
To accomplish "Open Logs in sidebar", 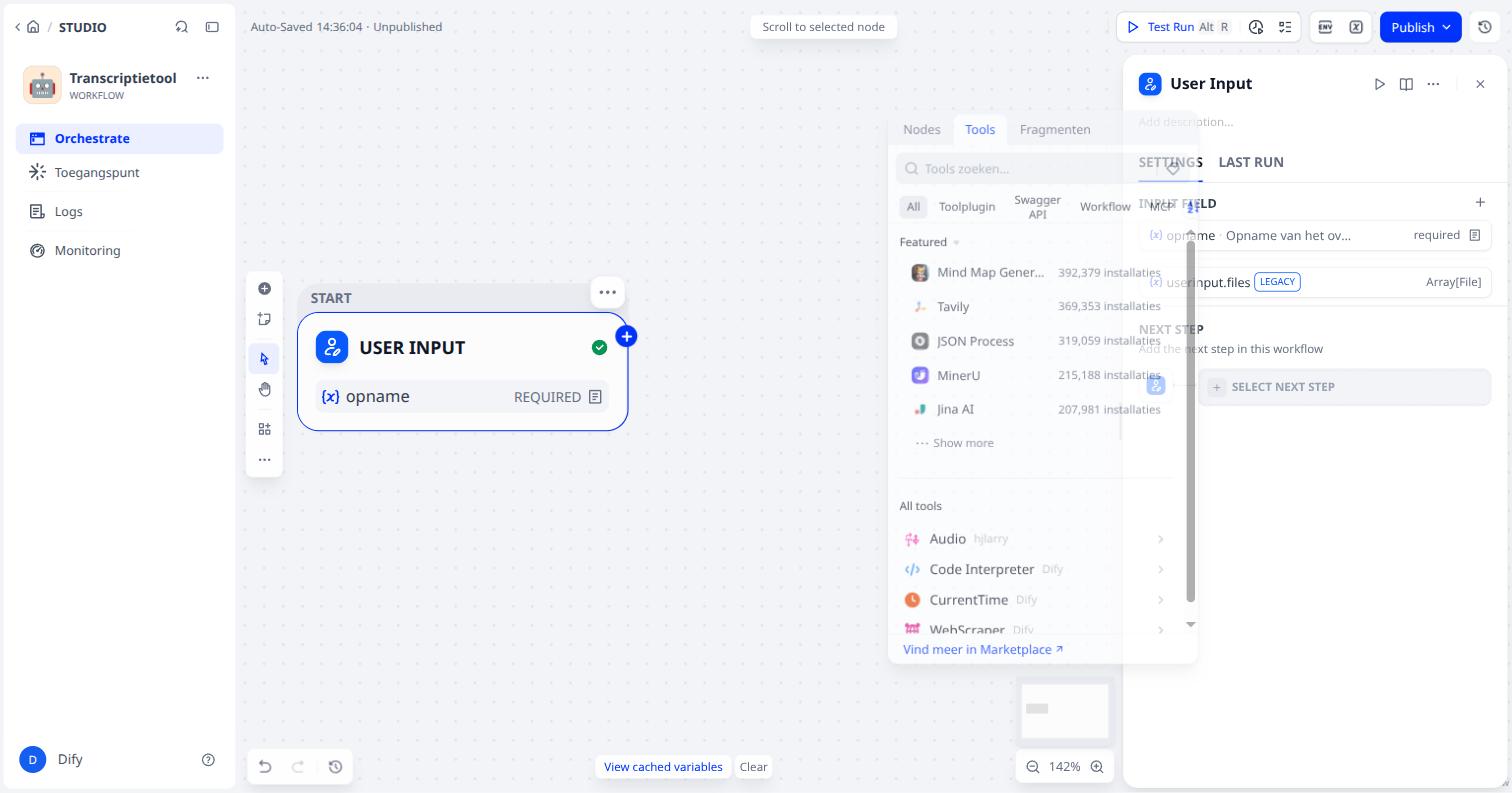I will (x=120, y=212).
